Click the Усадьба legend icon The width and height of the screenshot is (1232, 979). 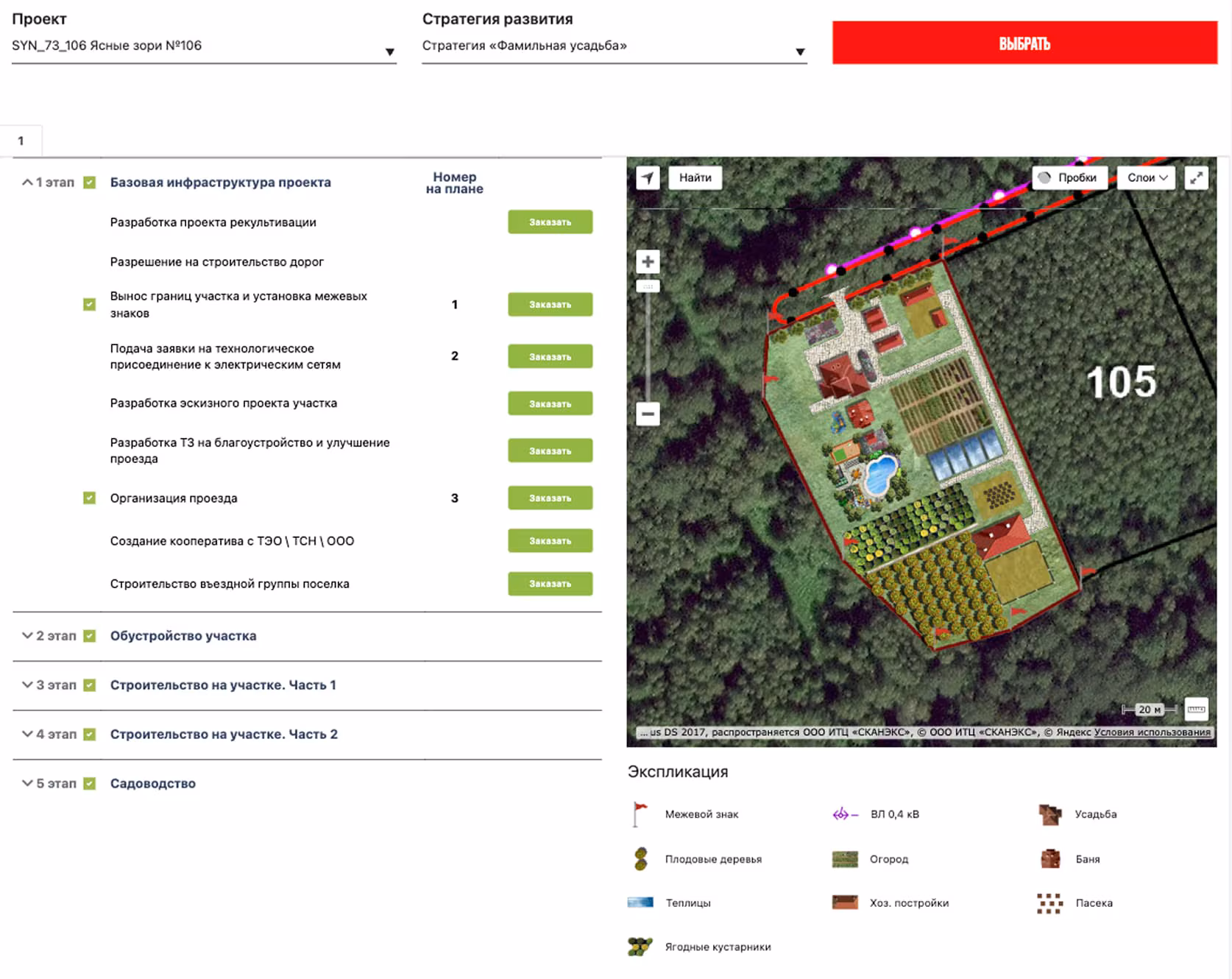point(1050,814)
